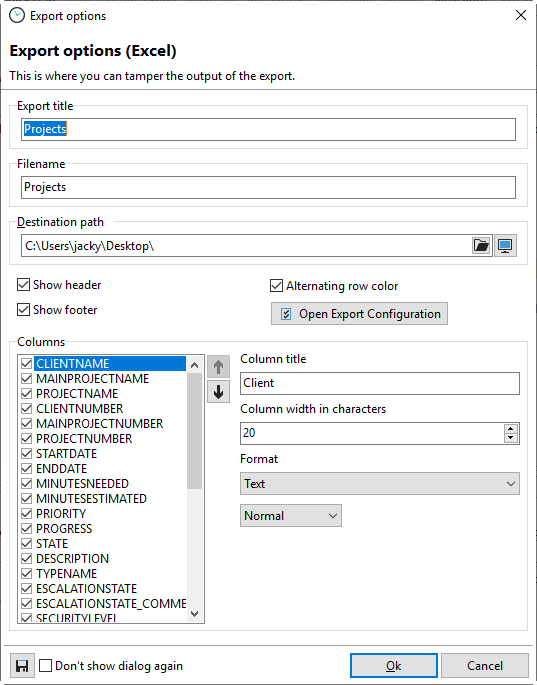The width and height of the screenshot is (537, 685).
Task: Click Open Export Configuration button
Action: click(359, 314)
